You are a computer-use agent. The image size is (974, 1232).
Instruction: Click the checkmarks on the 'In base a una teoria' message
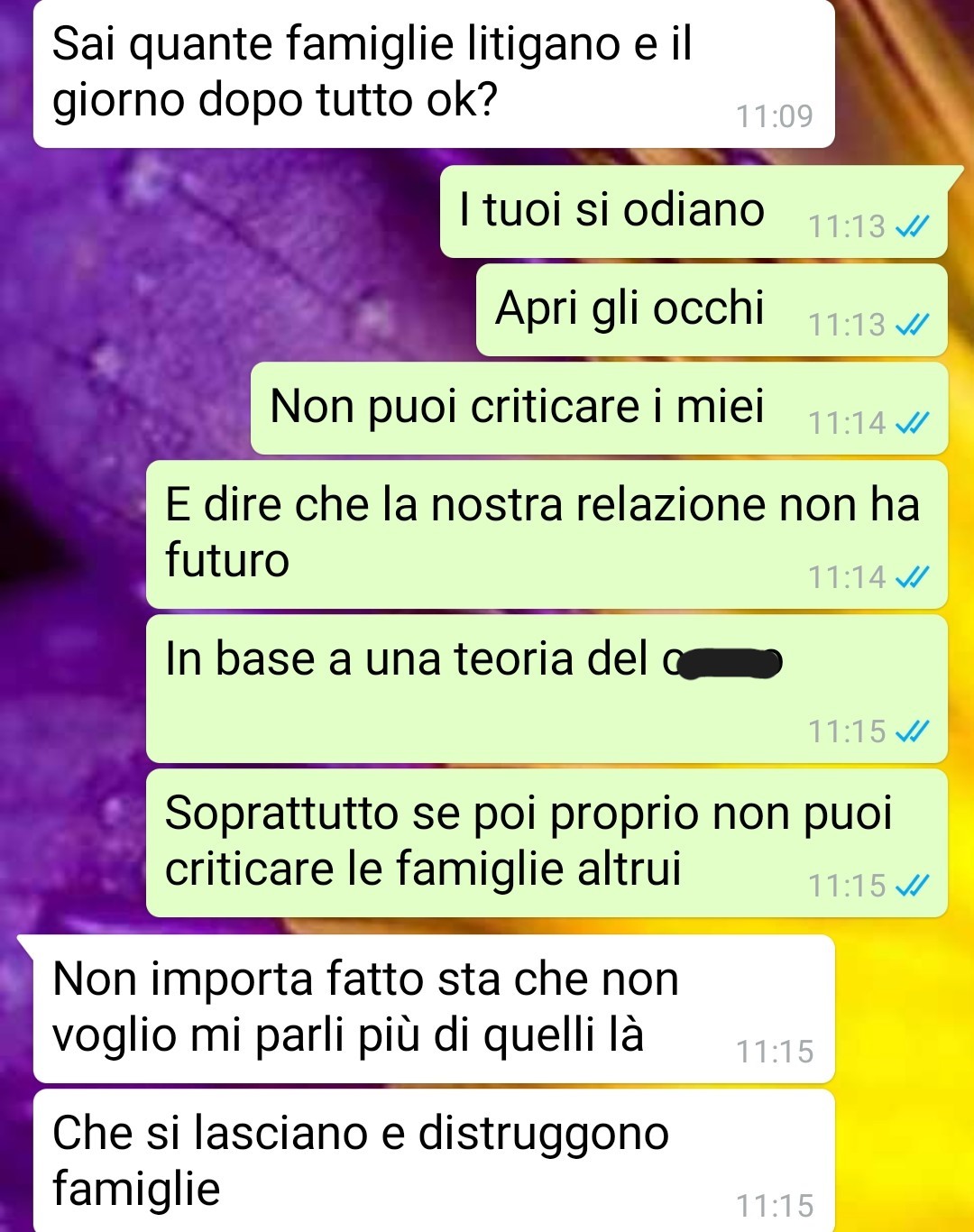pos(912,731)
